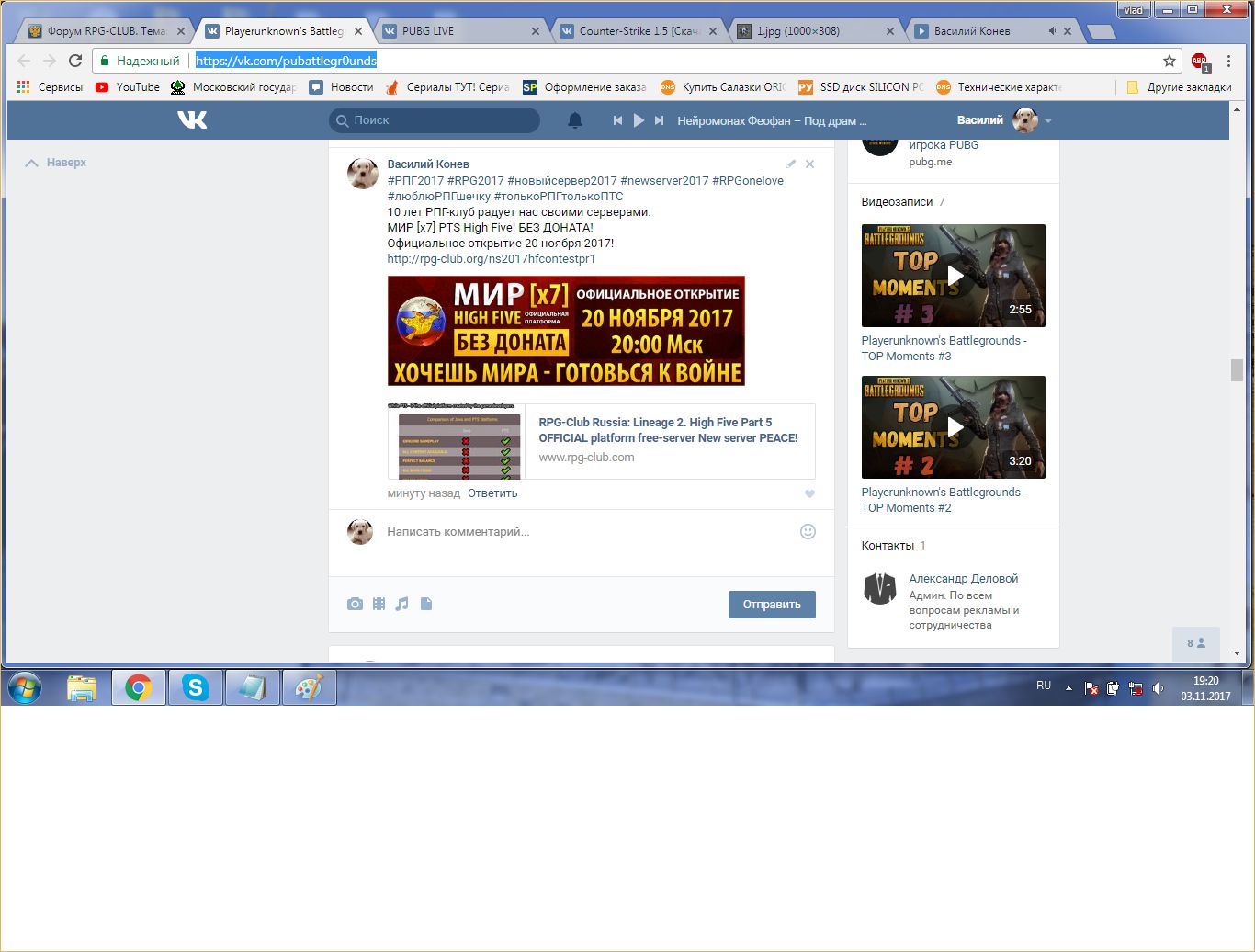Screen dimensions: 1255x952
Task: Click Наверх to return to top
Action: point(56,163)
